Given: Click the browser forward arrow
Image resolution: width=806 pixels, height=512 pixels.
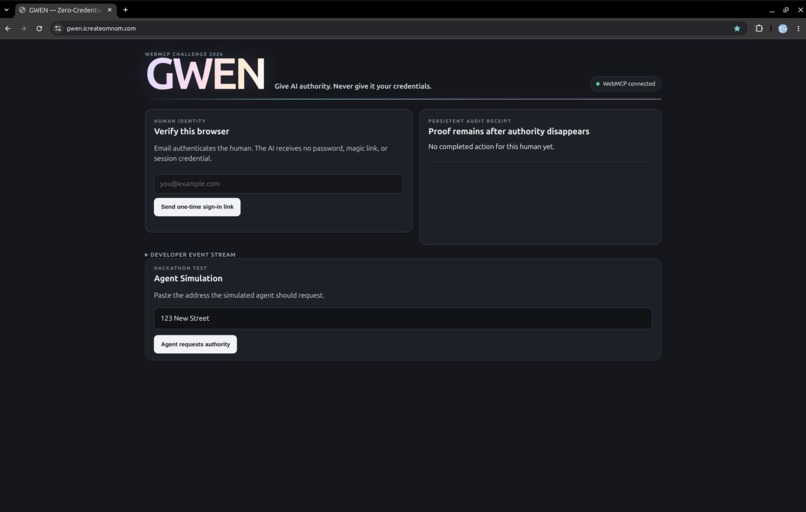Looking at the screenshot, I should [23, 29].
